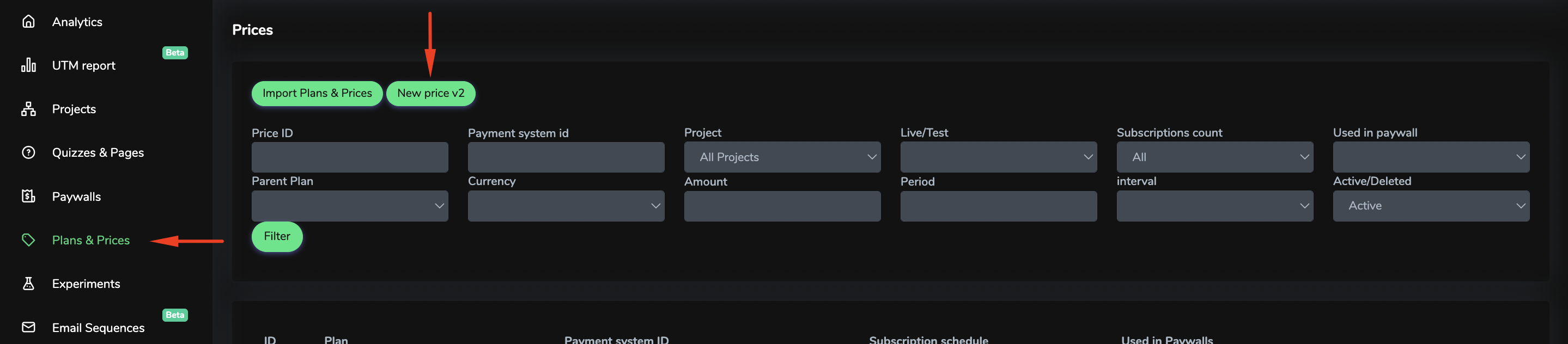Open the Active/Deleted dropdown showing Active

(1431, 206)
